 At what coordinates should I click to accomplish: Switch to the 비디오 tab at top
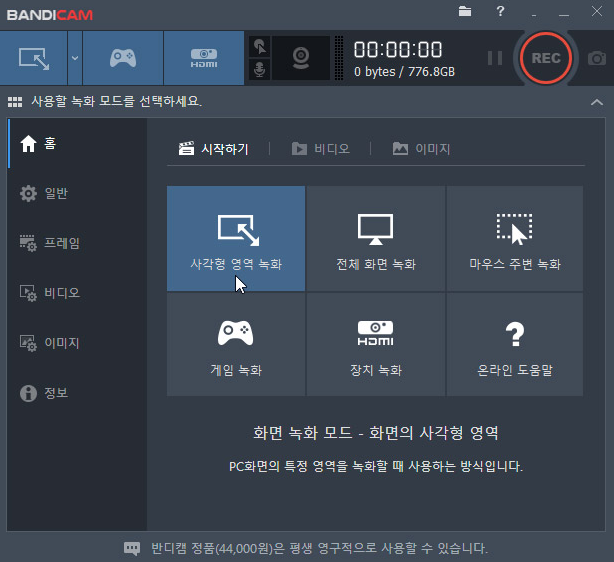click(x=321, y=149)
